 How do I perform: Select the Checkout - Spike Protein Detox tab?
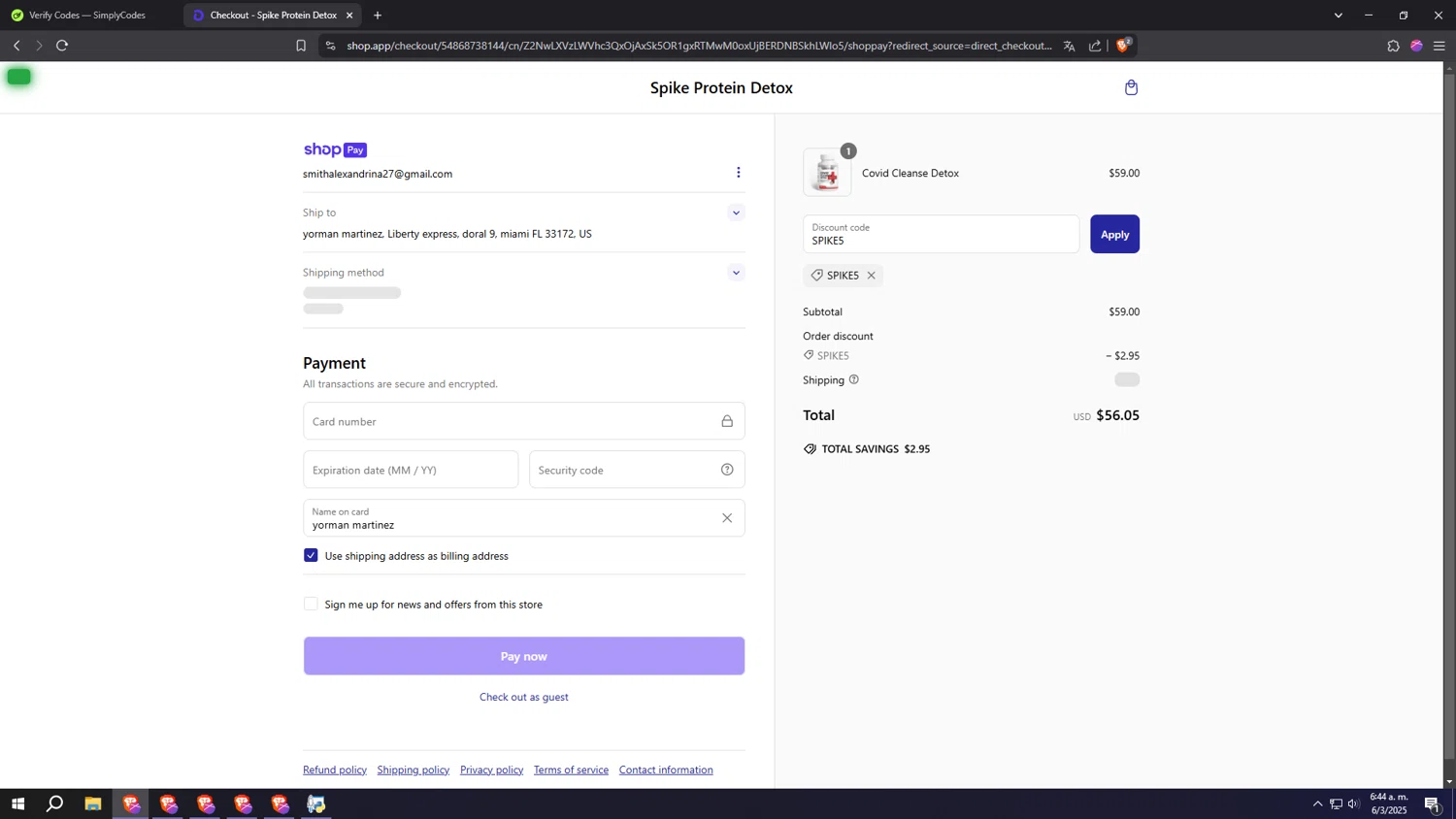(x=272, y=16)
